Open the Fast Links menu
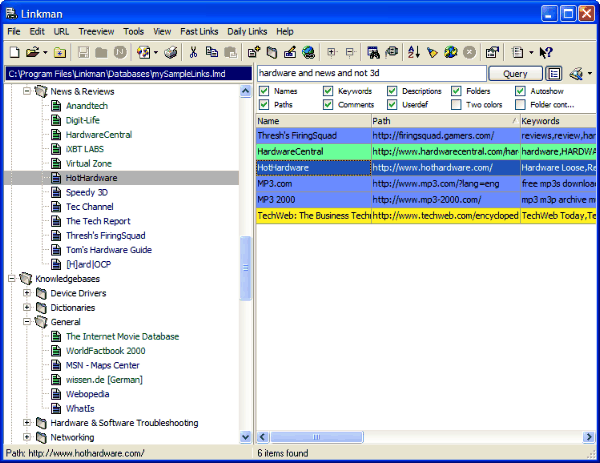600x463 pixels. (x=199, y=31)
